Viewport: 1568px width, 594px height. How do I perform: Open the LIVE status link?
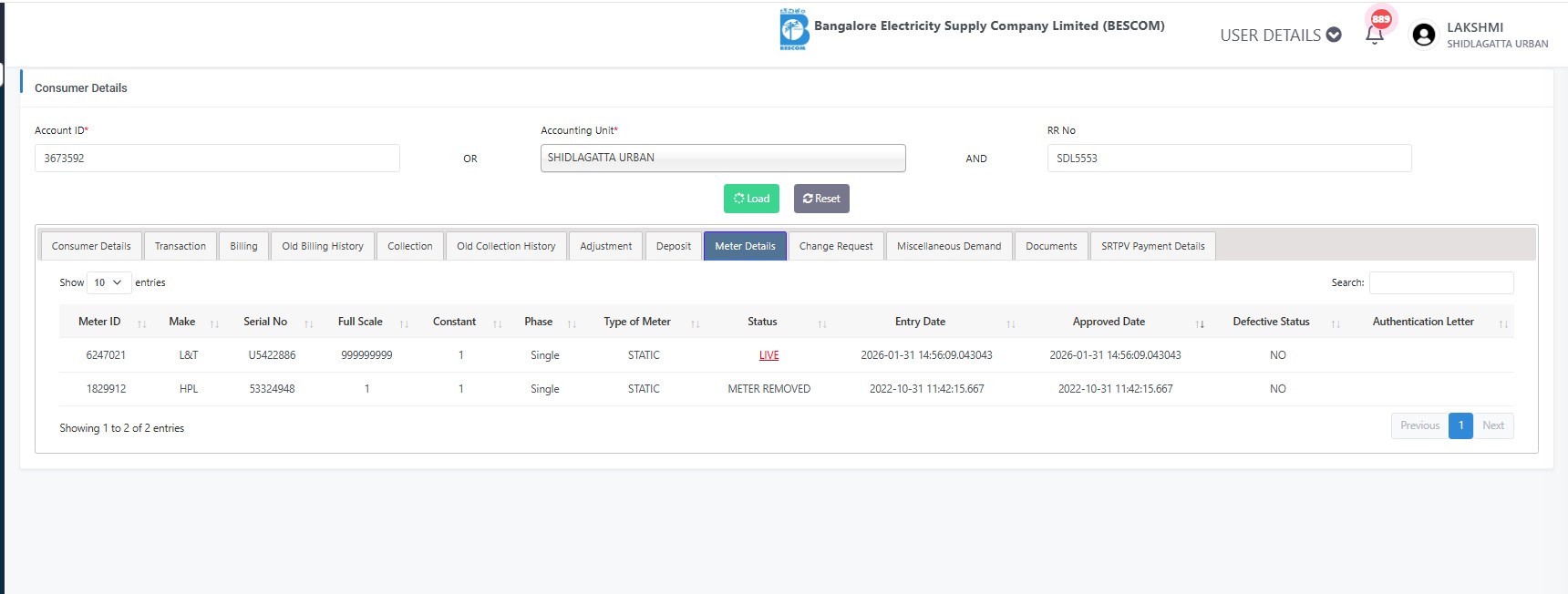coord(769,355)
